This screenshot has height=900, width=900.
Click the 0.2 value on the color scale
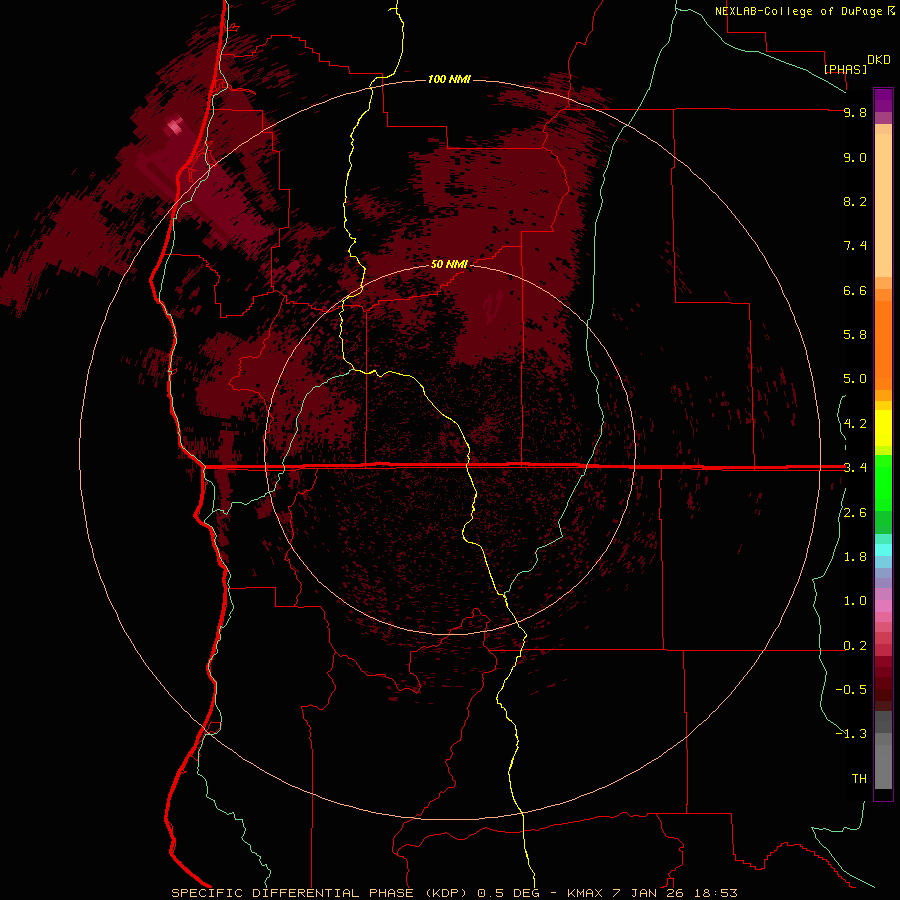coord(855,646)
